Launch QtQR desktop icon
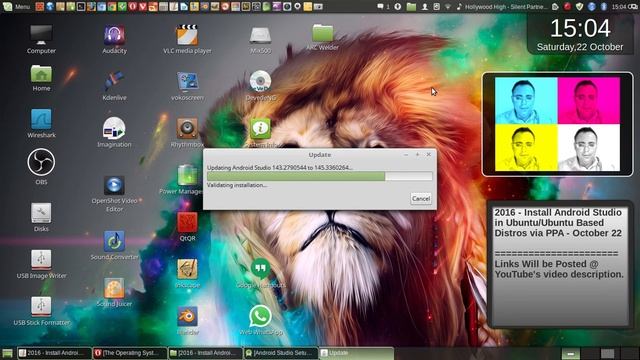This screenshot has width=640, height=360. (x=187, y=227)
